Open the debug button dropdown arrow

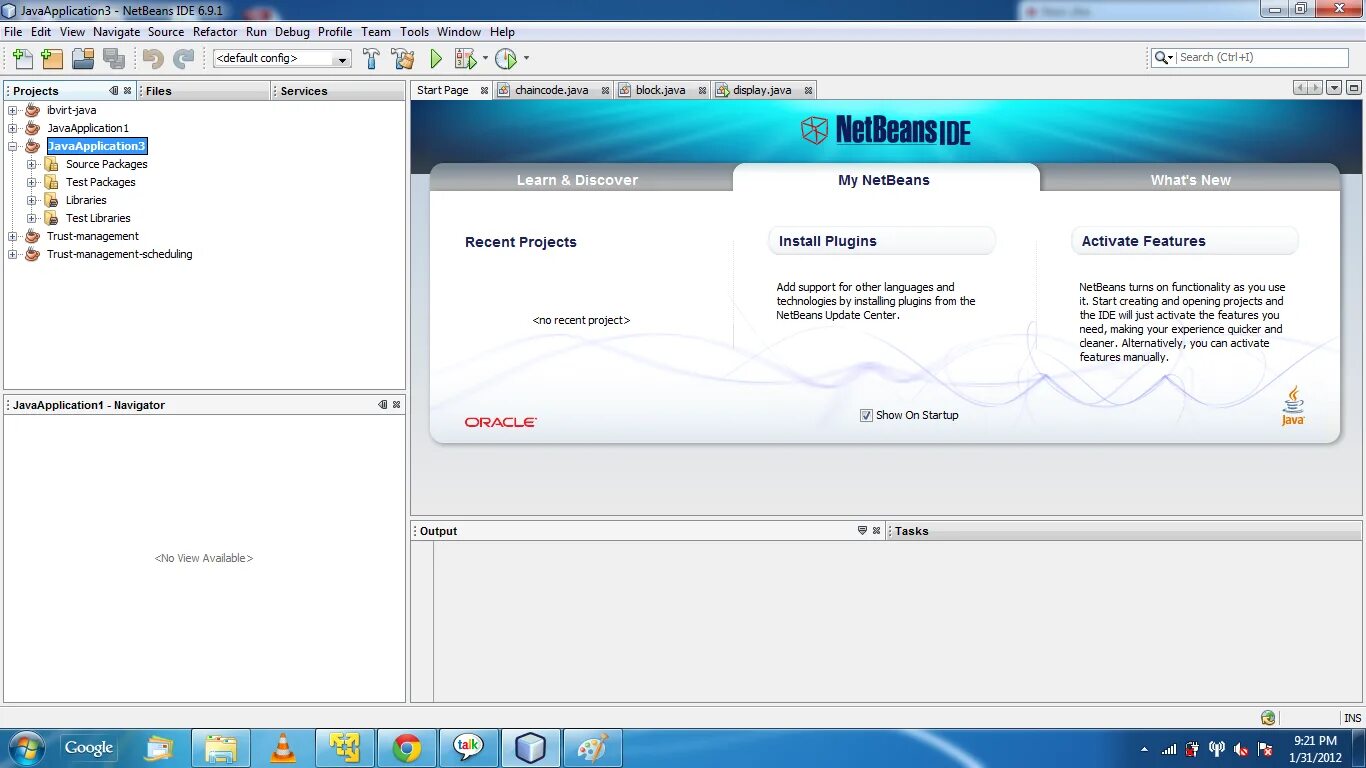point(485,58)
